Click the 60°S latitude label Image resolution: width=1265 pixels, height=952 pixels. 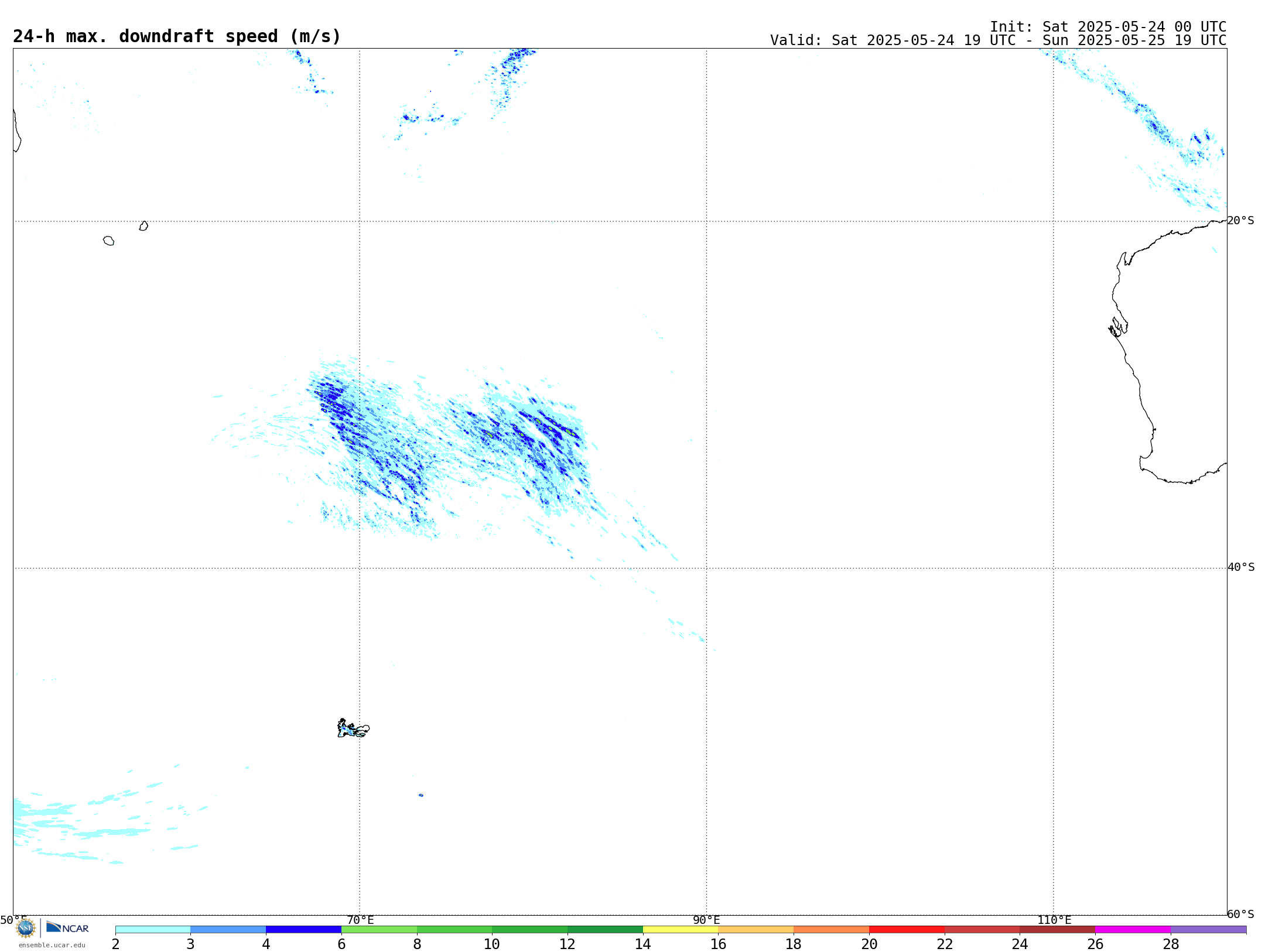[x=1240, y=914]
